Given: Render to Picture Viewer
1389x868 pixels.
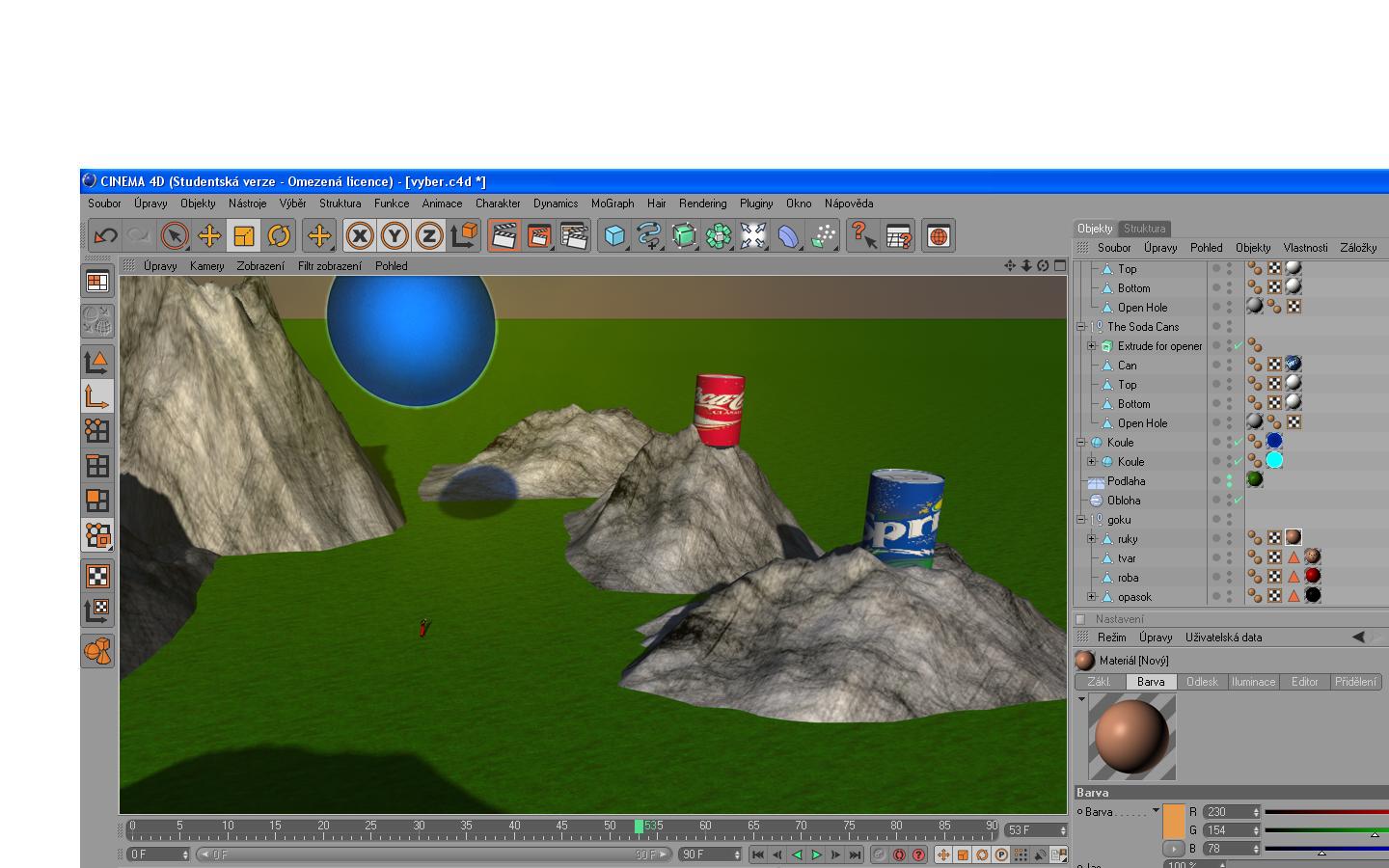Looking at the screenshot, I should (x=539, y=235).
